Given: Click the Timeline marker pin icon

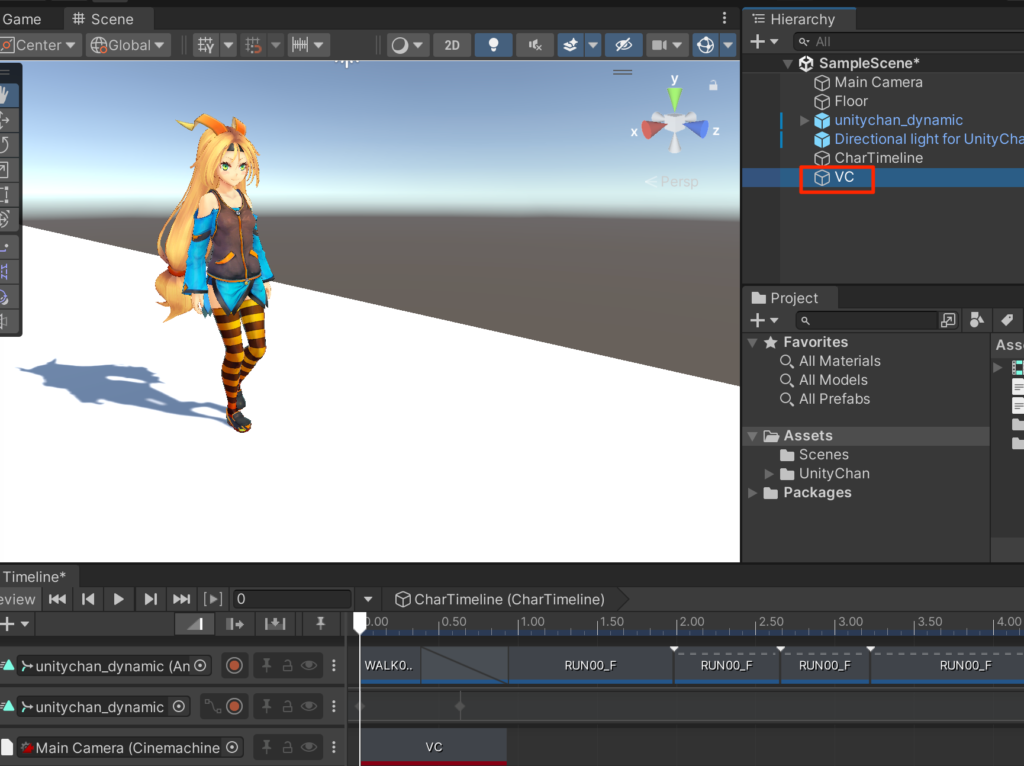Looking at the screenshot, I should [x=320, y=624].
